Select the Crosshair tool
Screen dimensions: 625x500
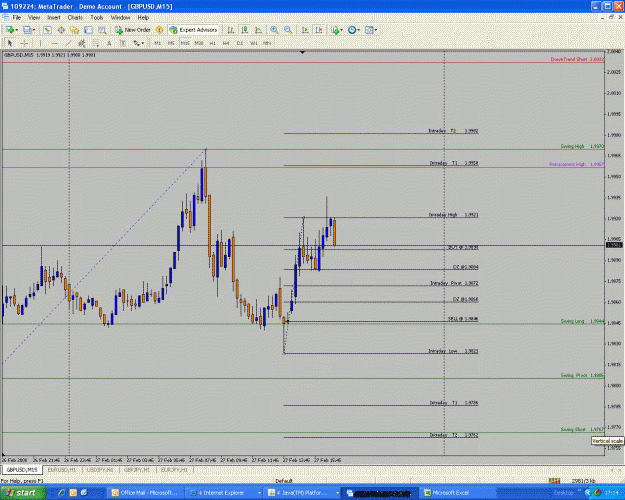pyautogui.click(x=24, y=43)
